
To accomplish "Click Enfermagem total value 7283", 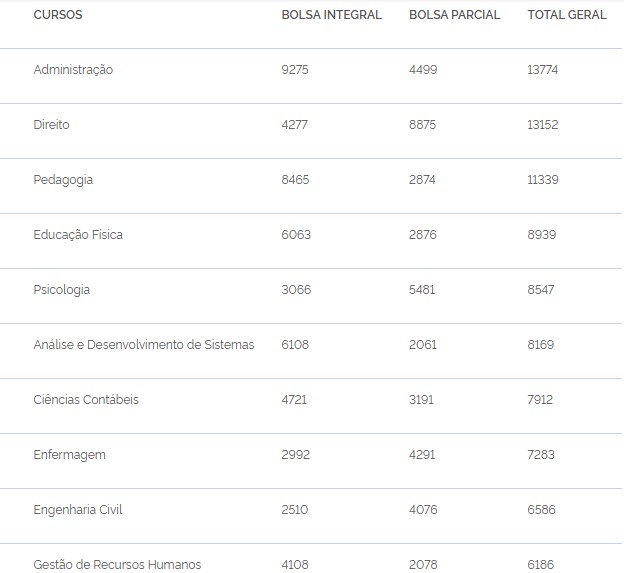I will pos(544,455).
